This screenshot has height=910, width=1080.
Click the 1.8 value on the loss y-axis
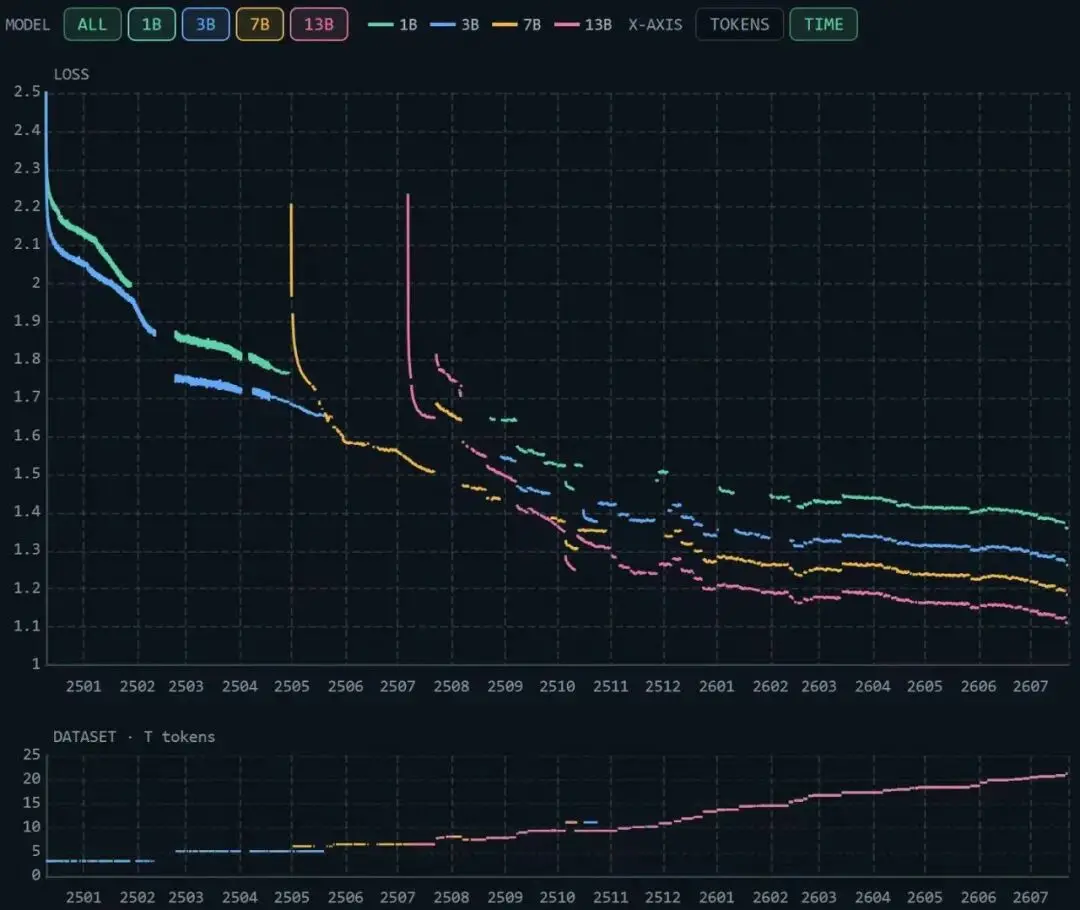tap(27, 359)
